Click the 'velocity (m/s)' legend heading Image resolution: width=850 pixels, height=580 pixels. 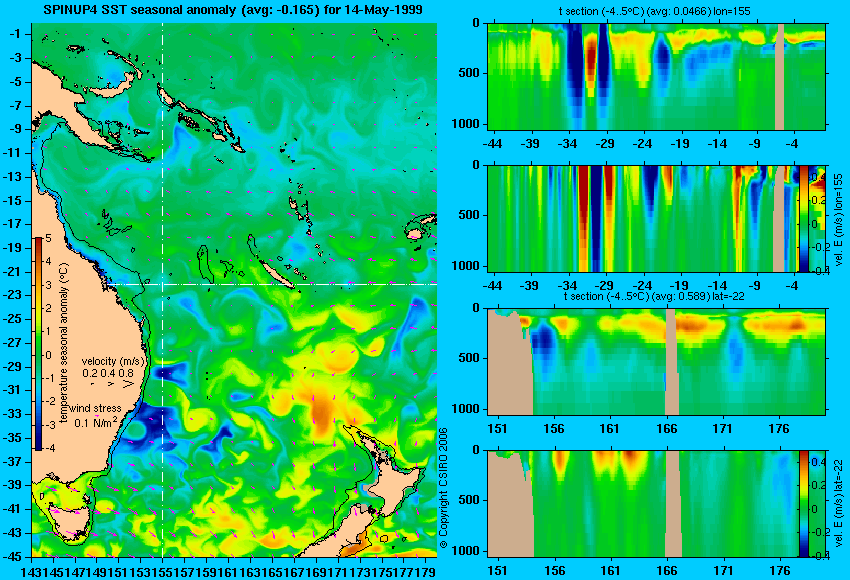pos(113,361)
